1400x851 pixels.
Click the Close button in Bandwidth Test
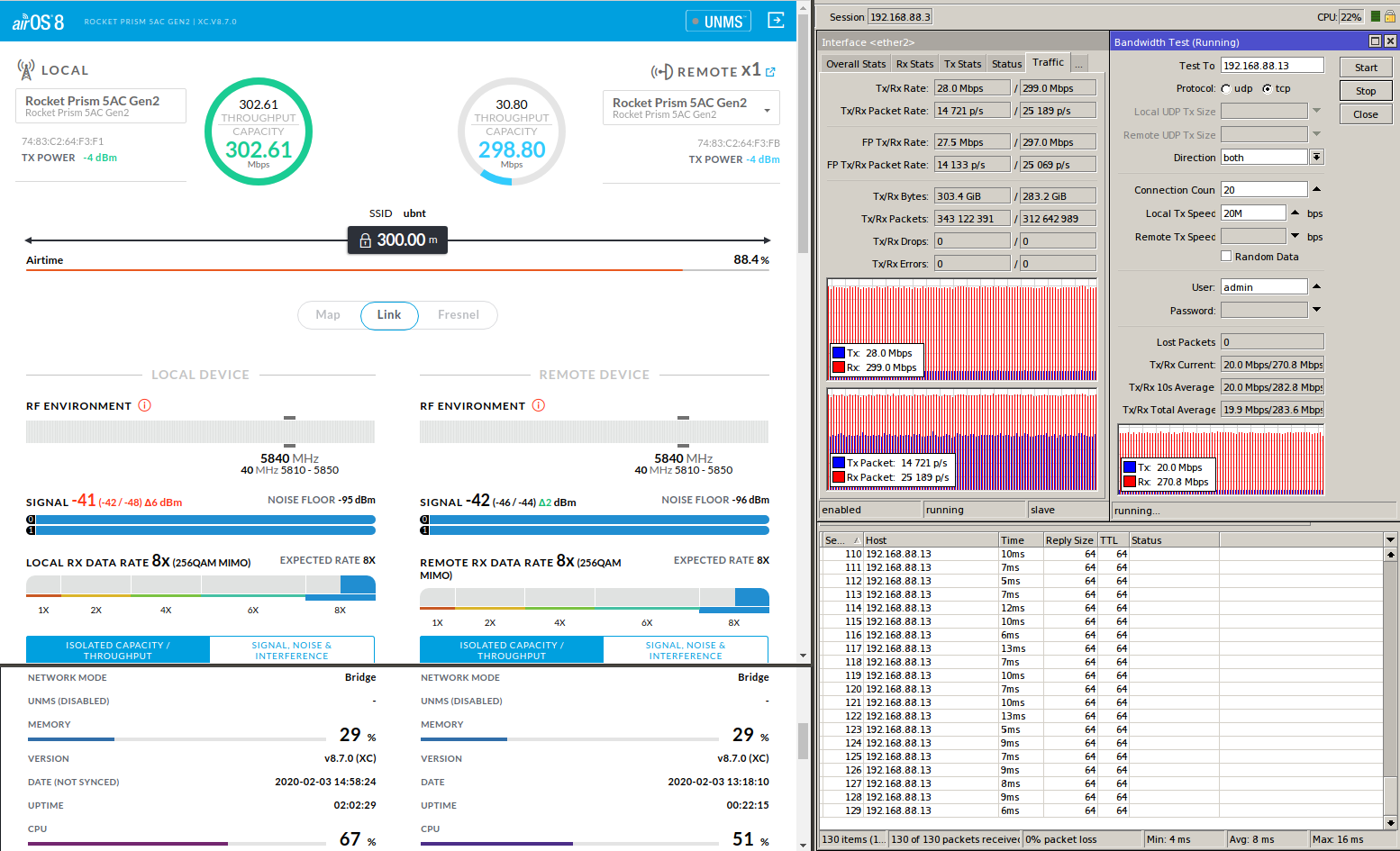(1366, 114)
